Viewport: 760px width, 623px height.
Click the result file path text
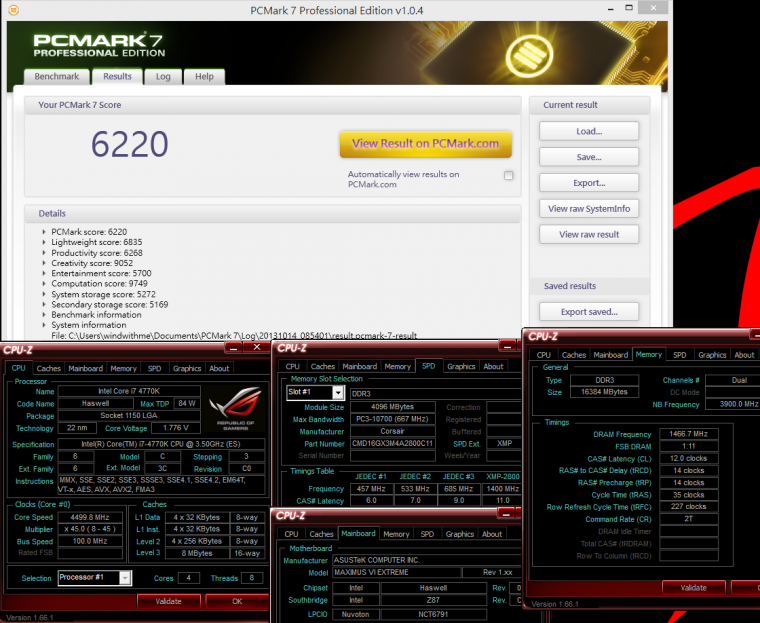pyautogui.click(x=234, y=335)
